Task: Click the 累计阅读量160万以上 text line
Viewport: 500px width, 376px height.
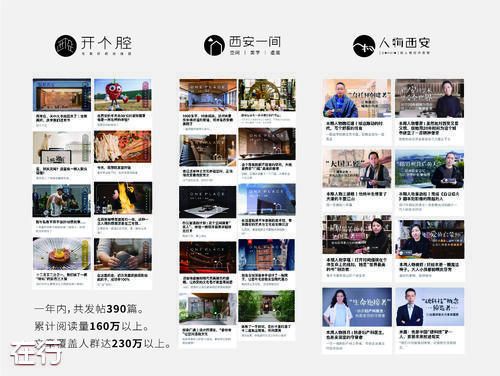Action: click(x=92, y=326)
